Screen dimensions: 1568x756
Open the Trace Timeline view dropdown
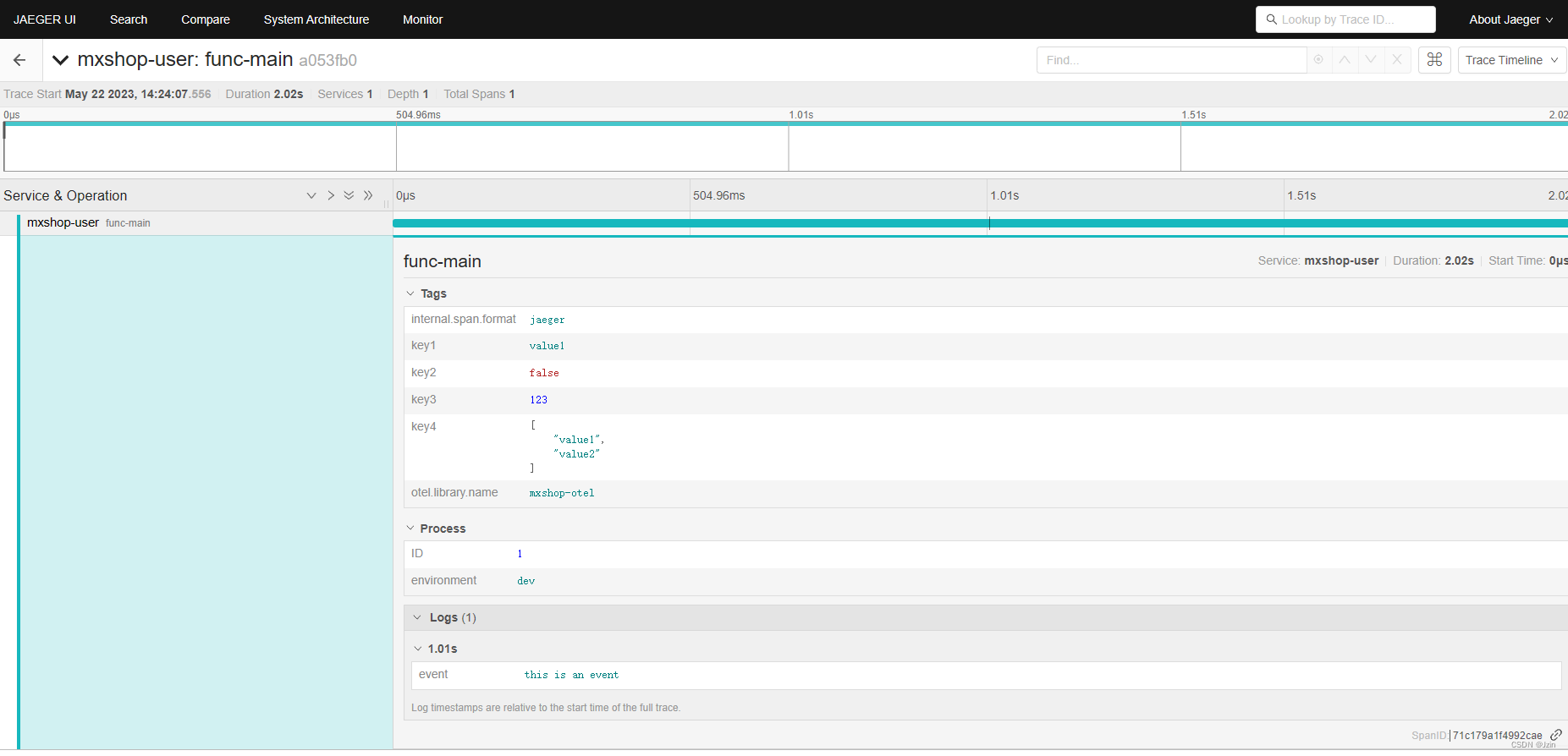1511,60
